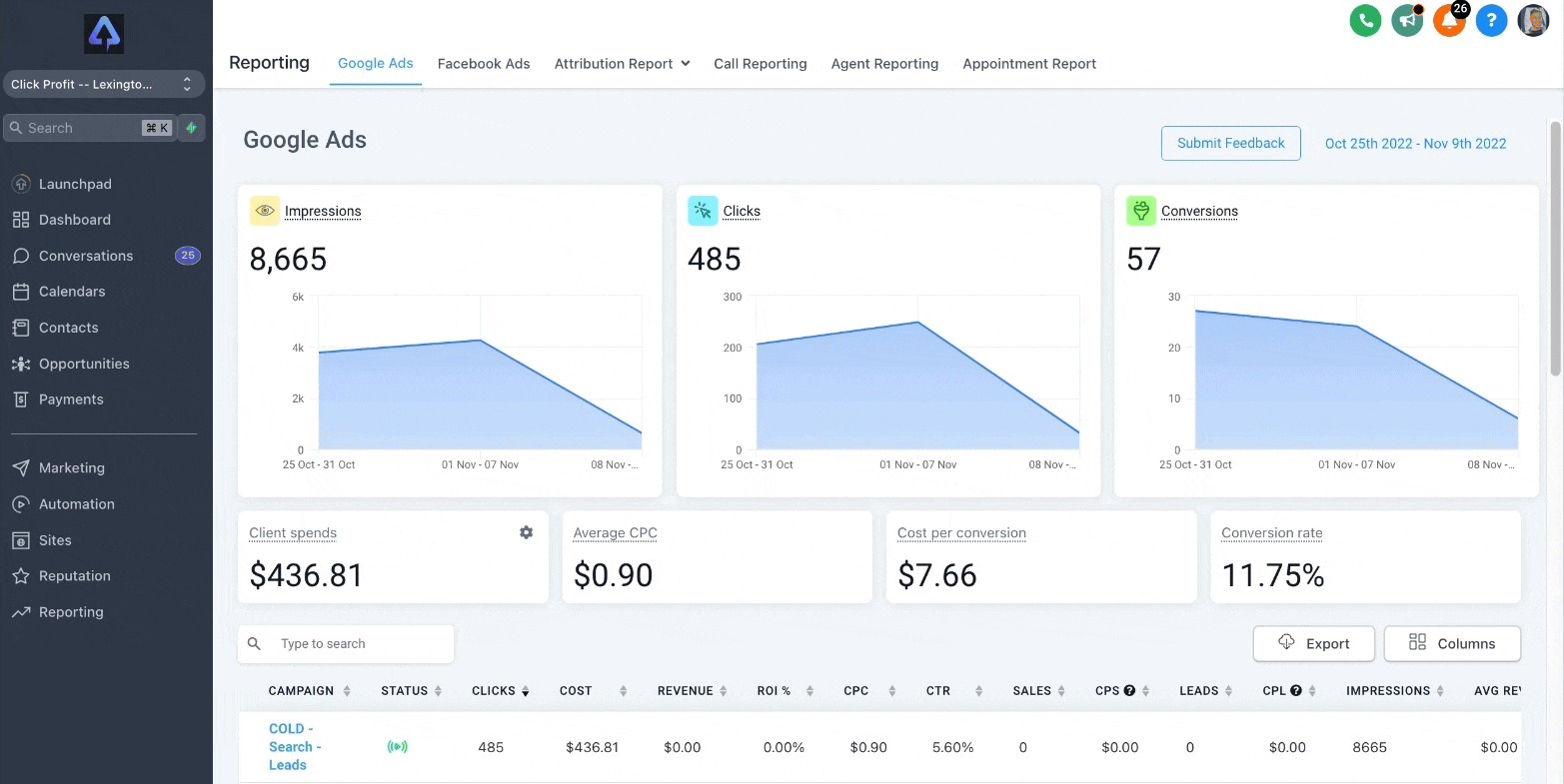1564x784 pixels.
Task: Open the notifications bell icon
Action: [x=1449, y=20]
